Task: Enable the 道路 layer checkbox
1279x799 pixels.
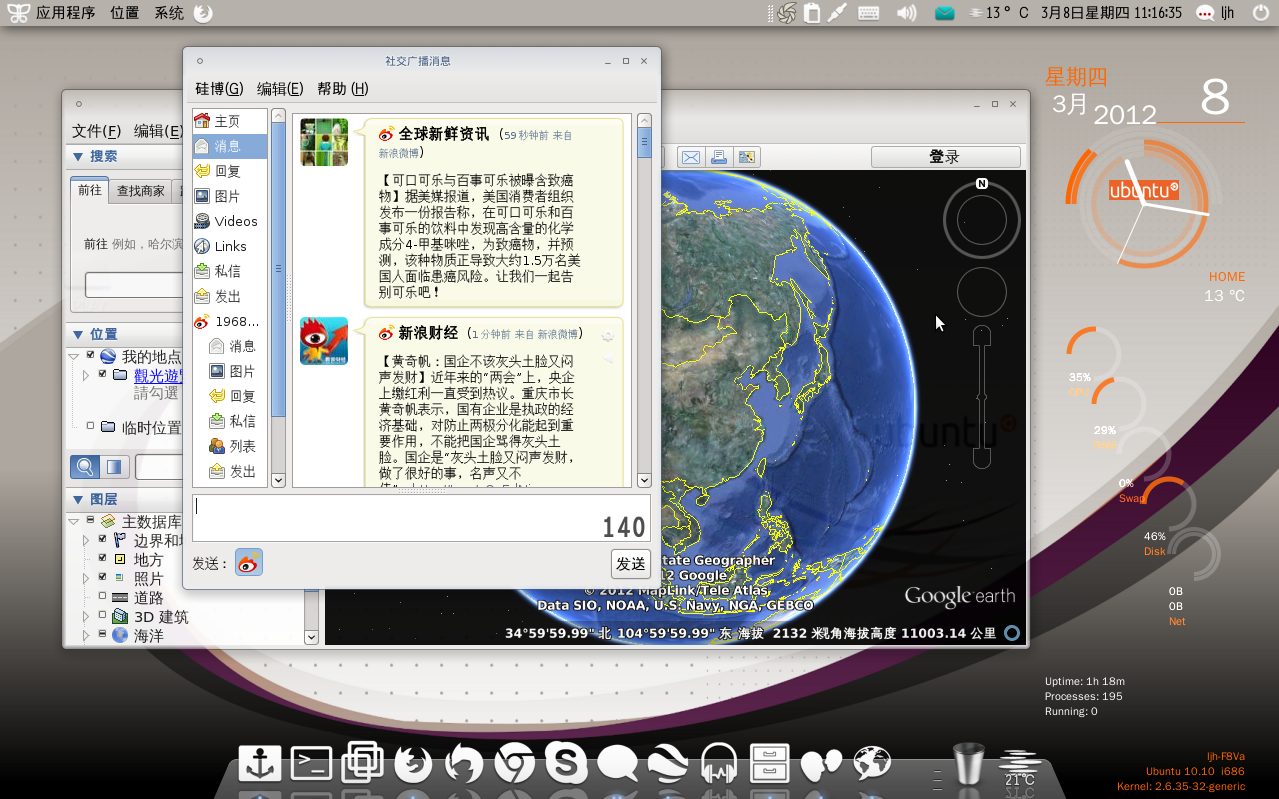Action: (102, 596)
